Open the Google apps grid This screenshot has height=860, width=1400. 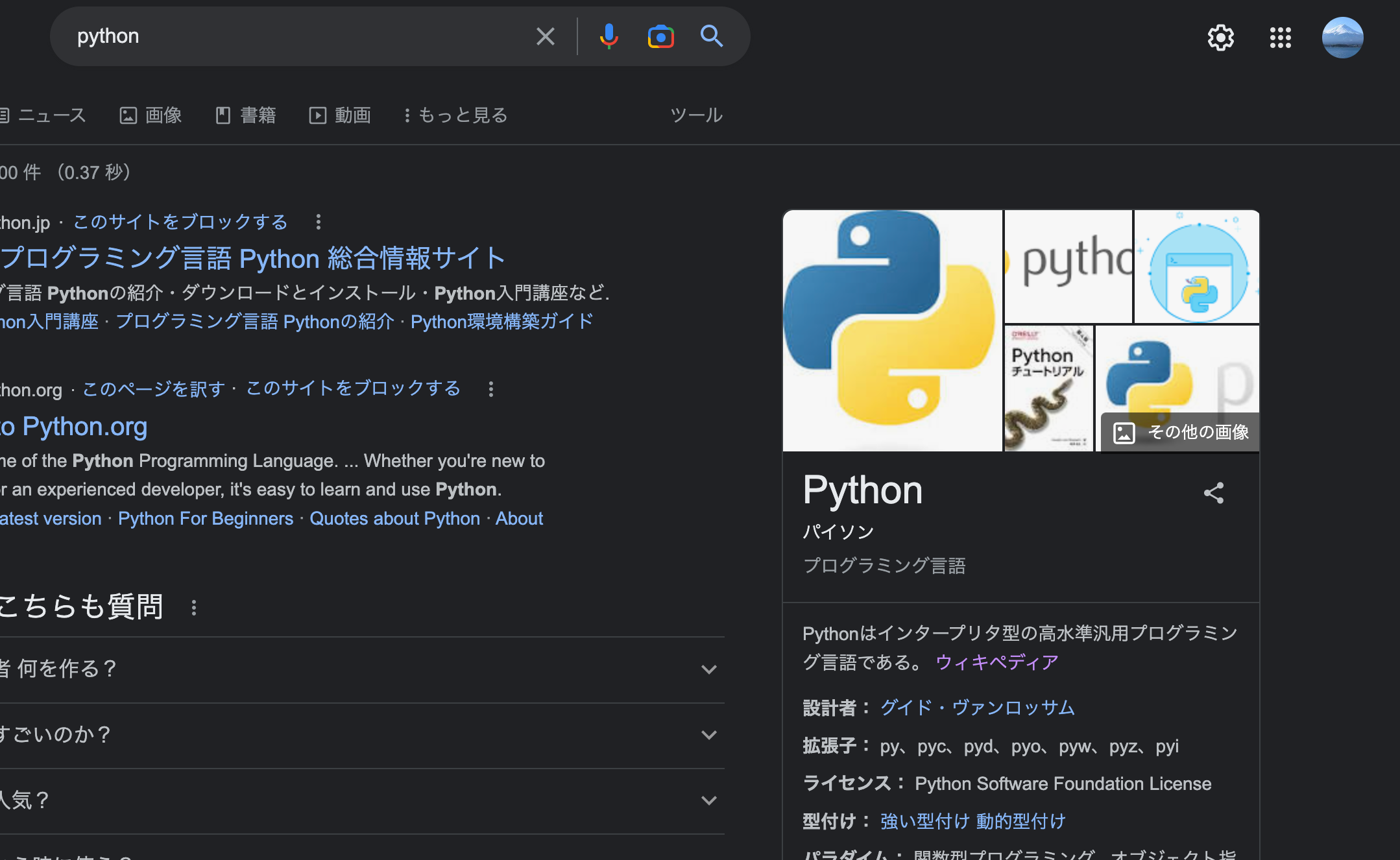[x=1280, y=38]
